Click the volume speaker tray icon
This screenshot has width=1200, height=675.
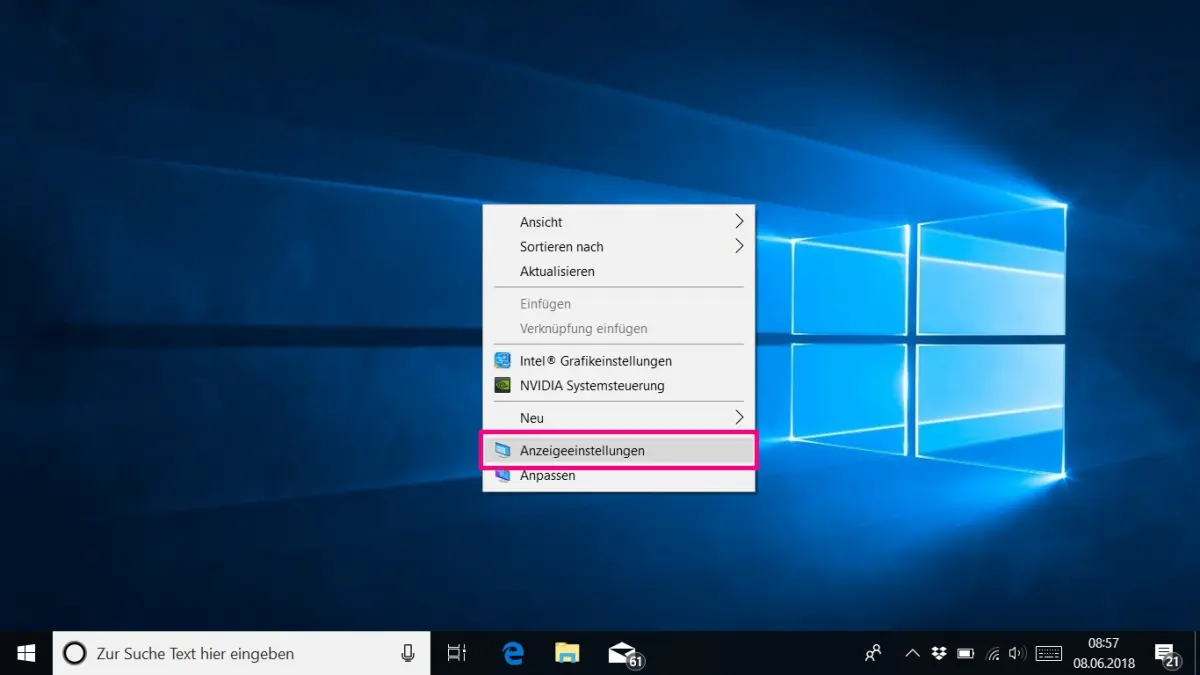point(1017,653)
